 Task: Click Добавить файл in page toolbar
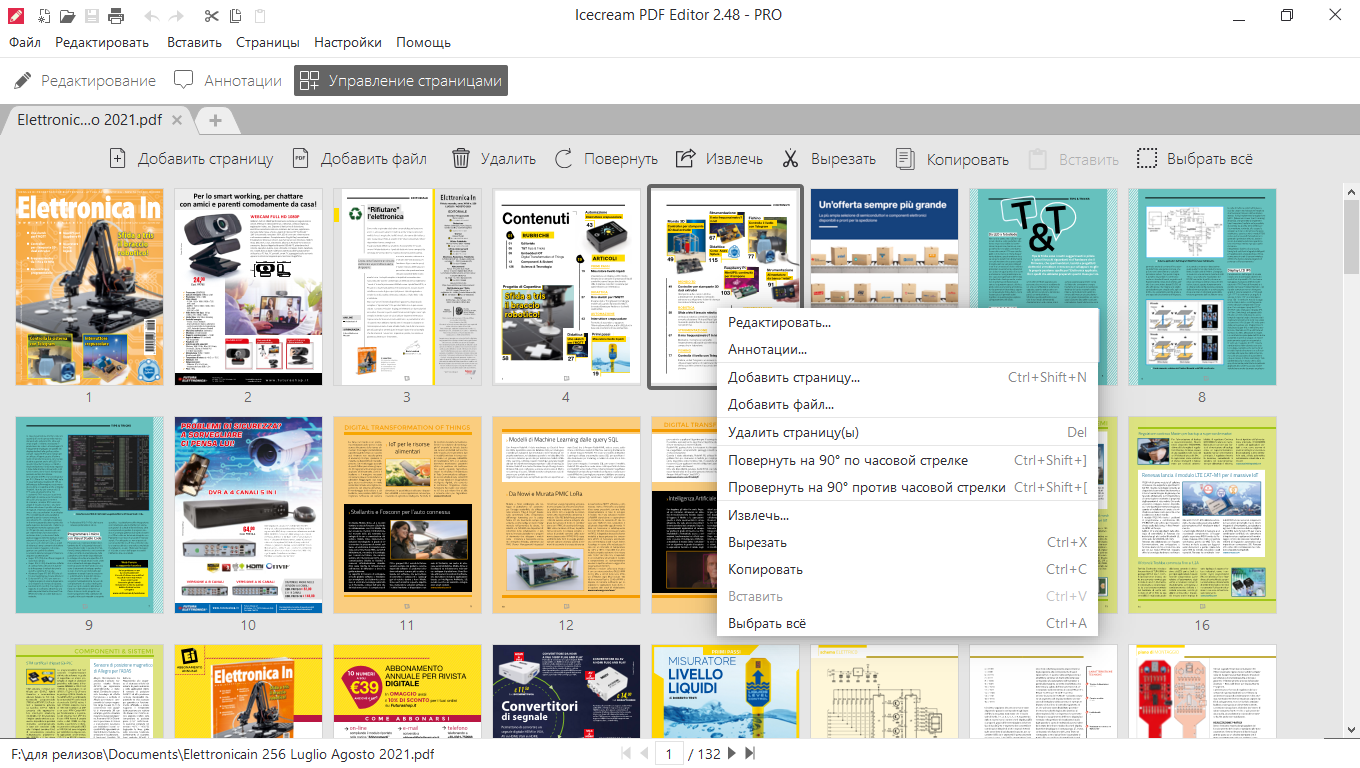(359, 159)
